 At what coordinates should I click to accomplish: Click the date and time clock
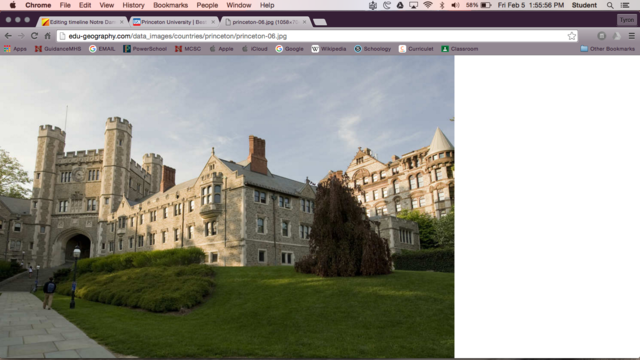(531, 5)
